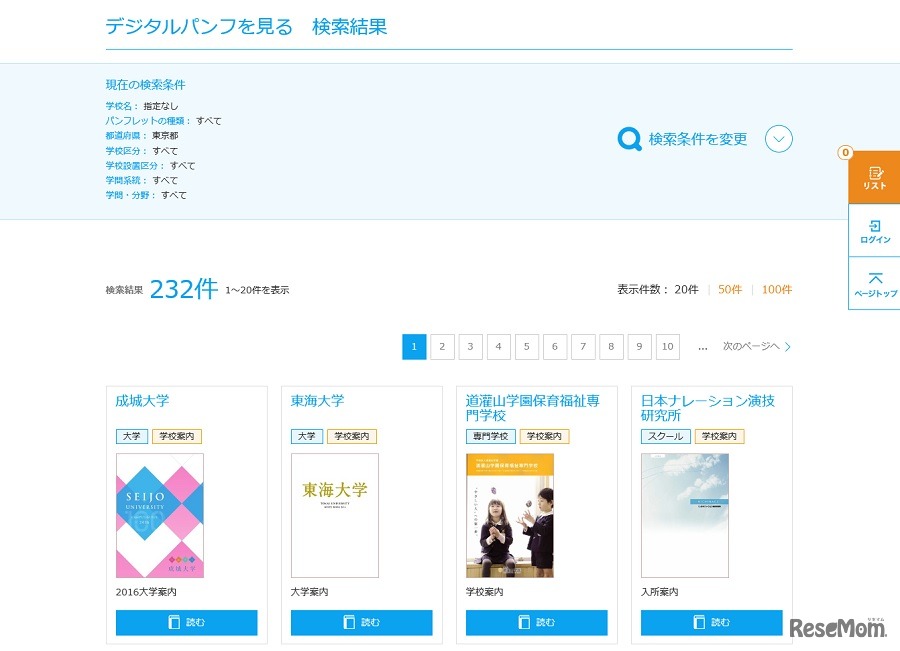
Task: Read 道灌山学園 pamphlet with 読む button
Action: [537, 622]
